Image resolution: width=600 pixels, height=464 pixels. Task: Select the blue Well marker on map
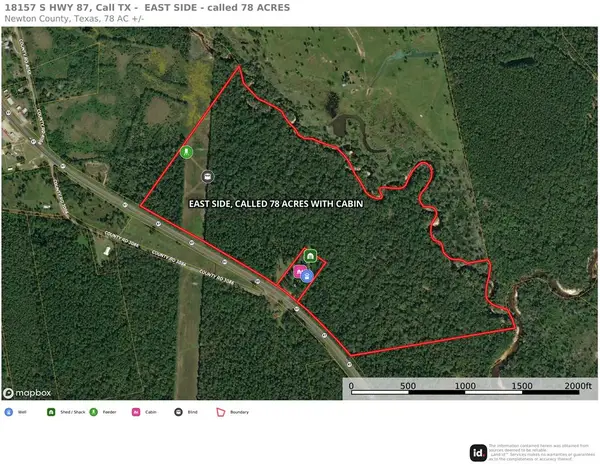[307, 276]
